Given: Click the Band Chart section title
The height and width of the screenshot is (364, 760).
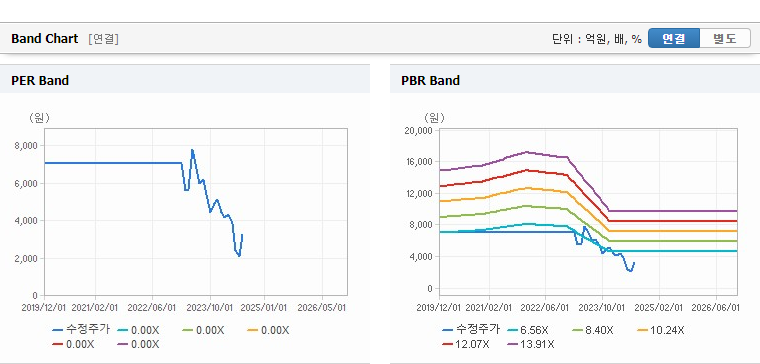Looking at the screenshot, I should [45, 39].
